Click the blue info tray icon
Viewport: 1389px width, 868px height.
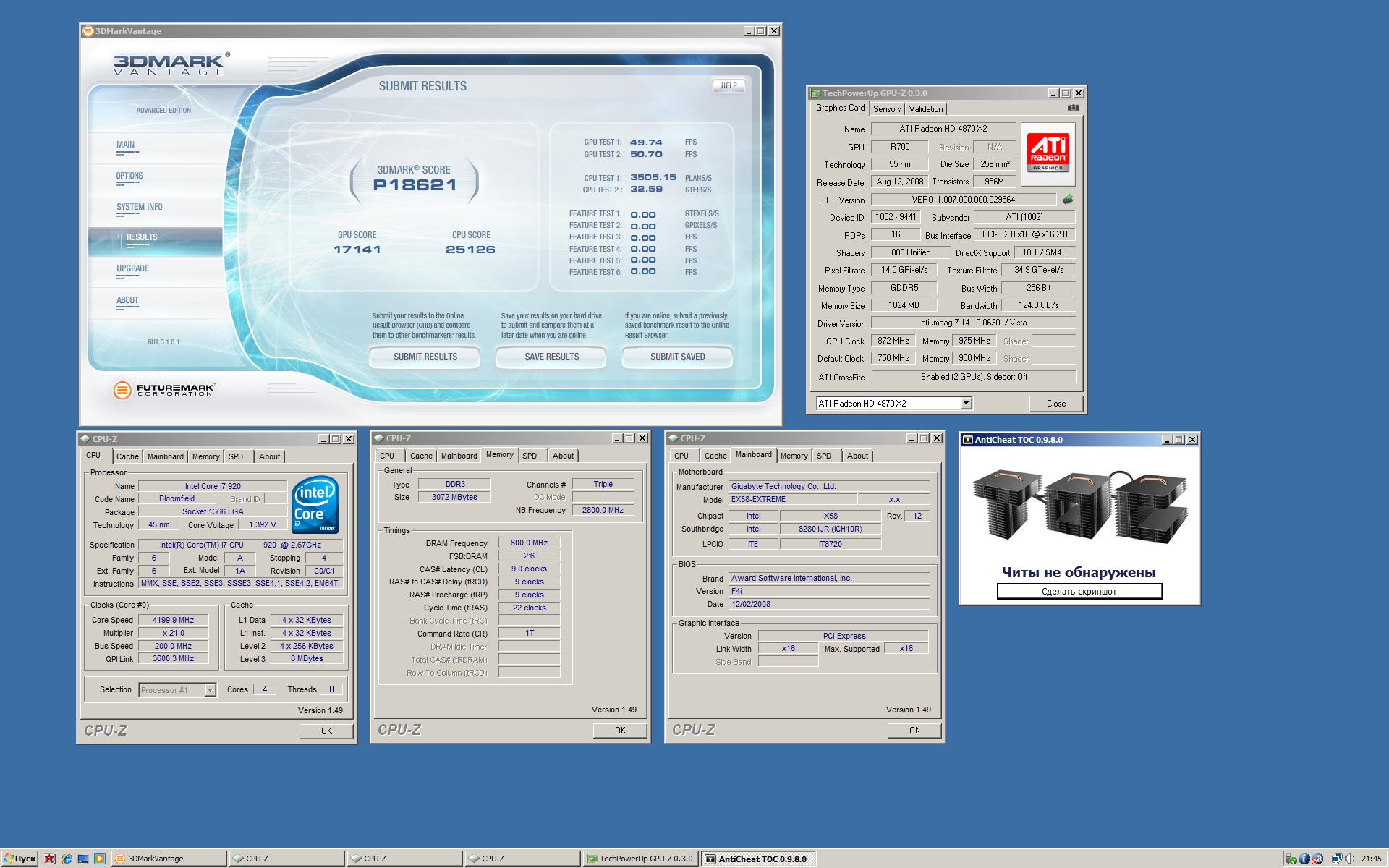(1304, 859)
